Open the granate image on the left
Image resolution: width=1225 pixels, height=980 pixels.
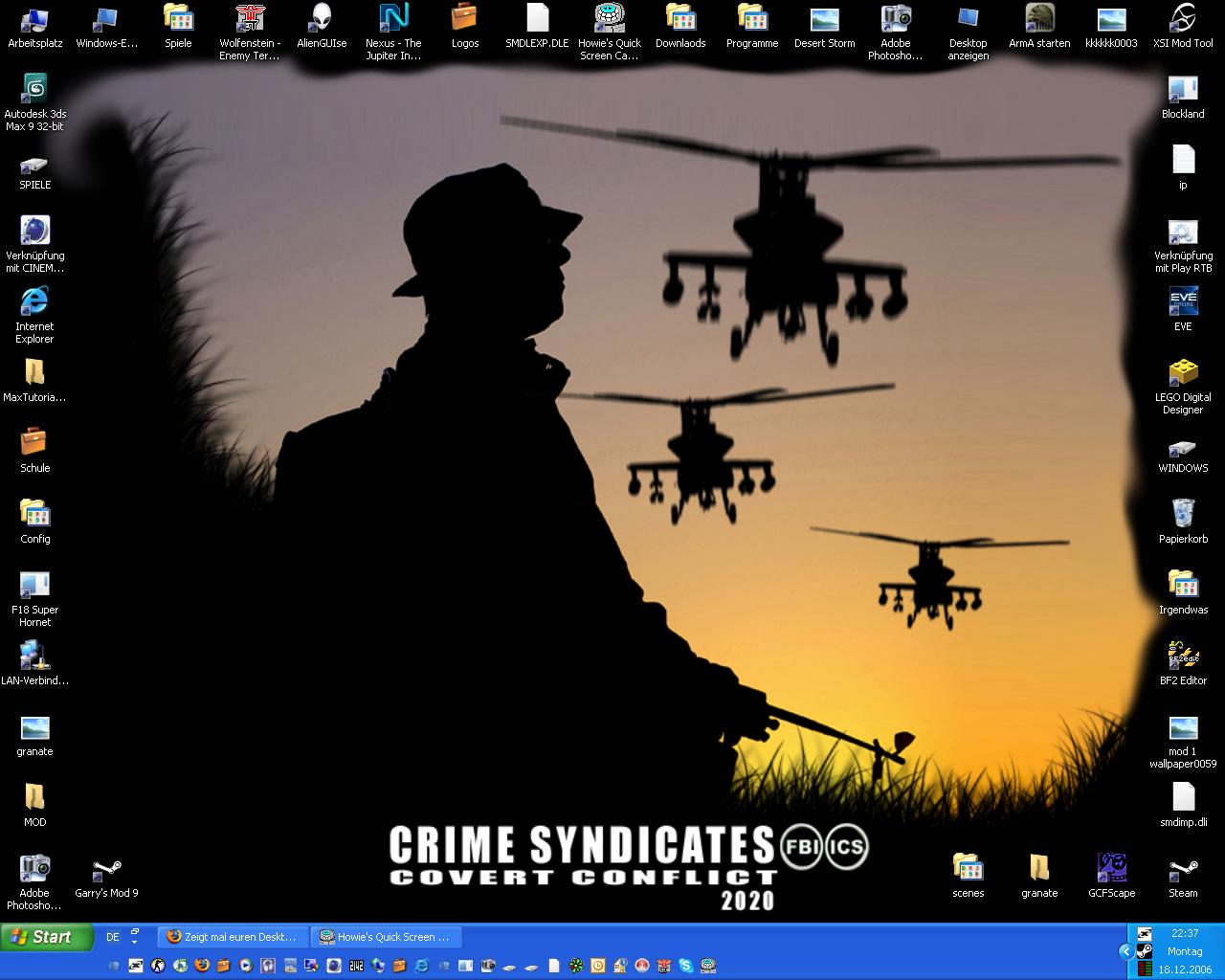click(x=34, y=735)
